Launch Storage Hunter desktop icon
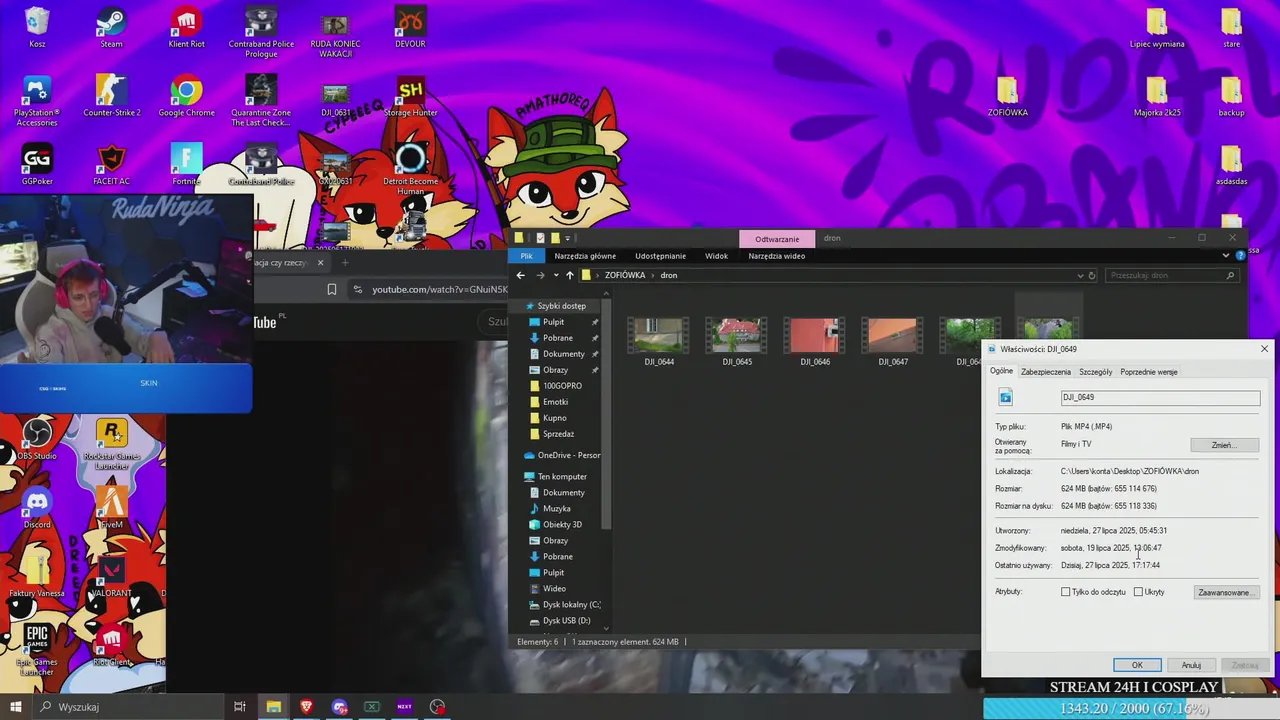The height and width of the screenshot is (720, 1280). (x=410, y=96)
